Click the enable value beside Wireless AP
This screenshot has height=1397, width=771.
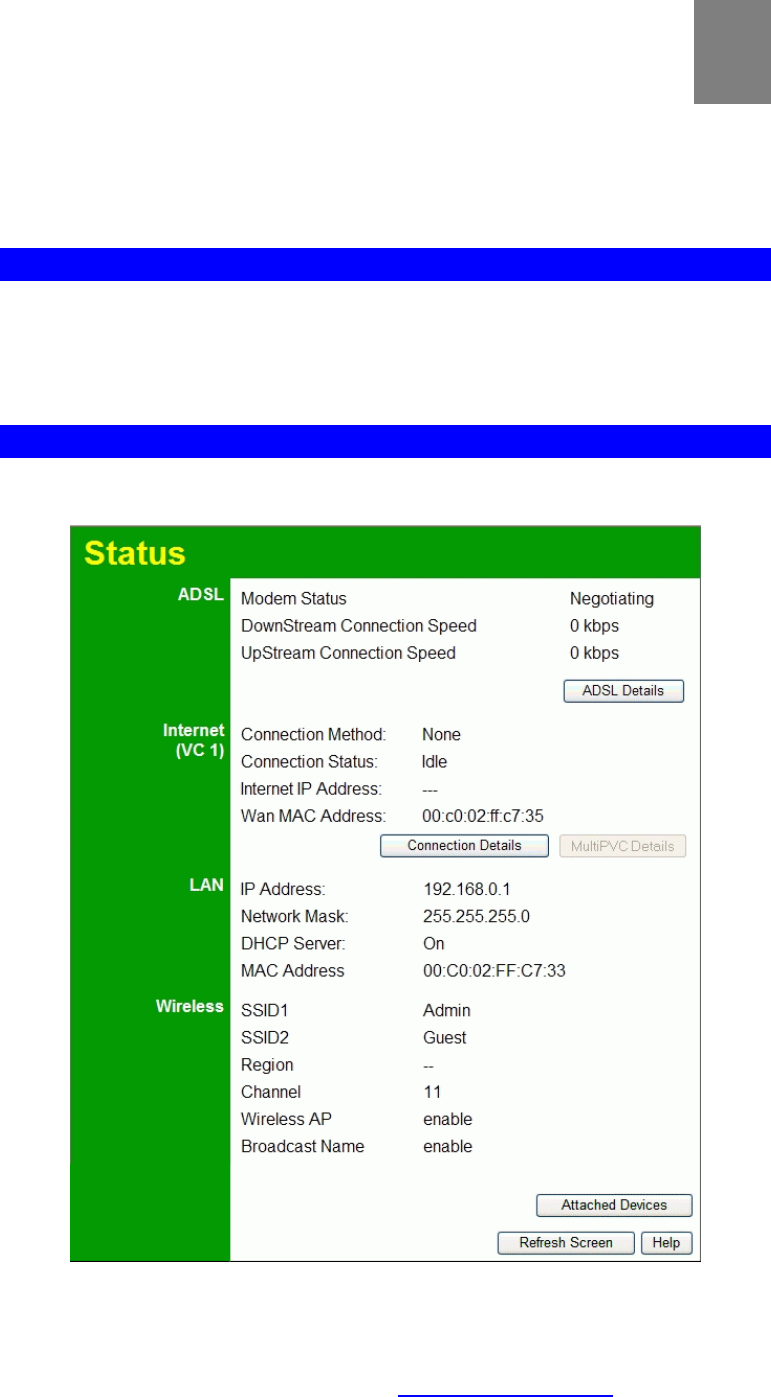(x=447, y=1118)
